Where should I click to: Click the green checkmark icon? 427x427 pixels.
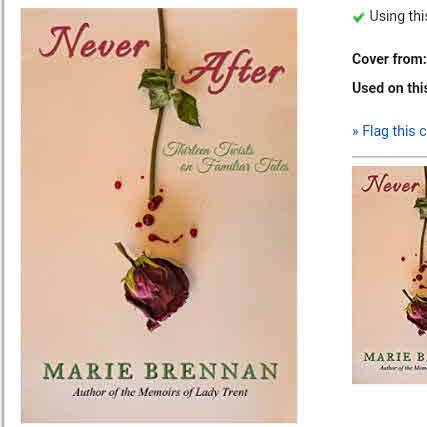[358, 17]
